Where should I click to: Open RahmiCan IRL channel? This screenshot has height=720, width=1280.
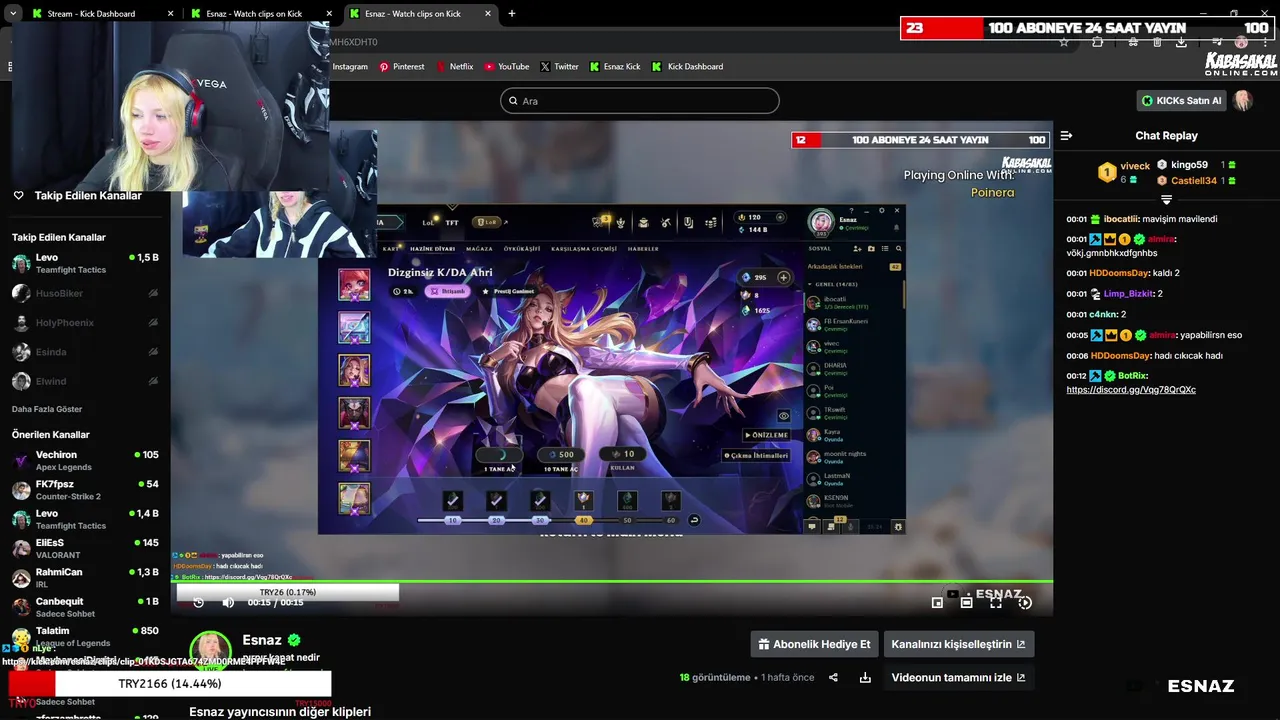click(85, 577)
